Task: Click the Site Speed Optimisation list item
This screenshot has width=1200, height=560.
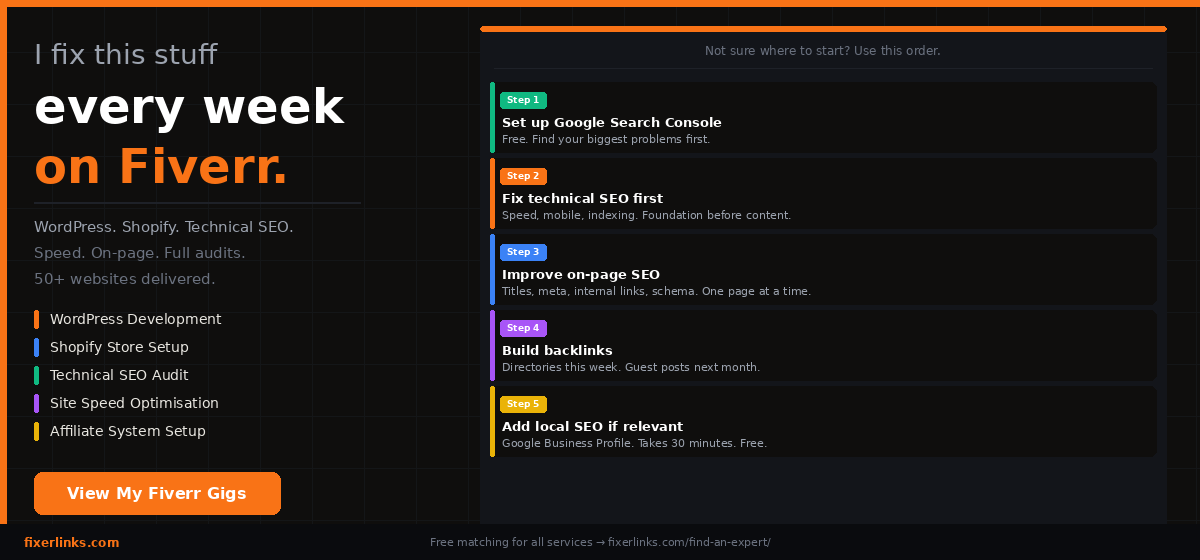Action: point(134,403)
